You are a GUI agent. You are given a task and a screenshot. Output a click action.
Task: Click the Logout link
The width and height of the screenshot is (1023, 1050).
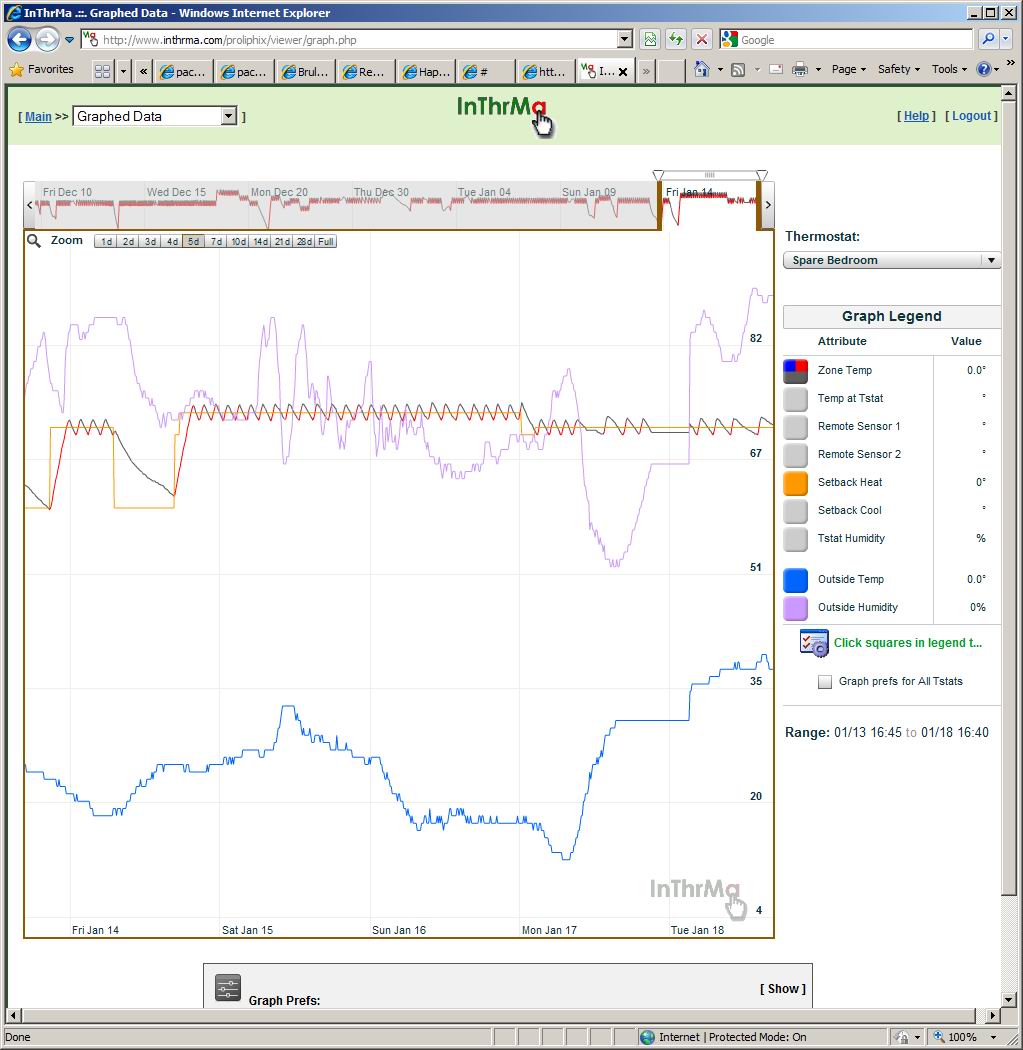coord(971,116)
